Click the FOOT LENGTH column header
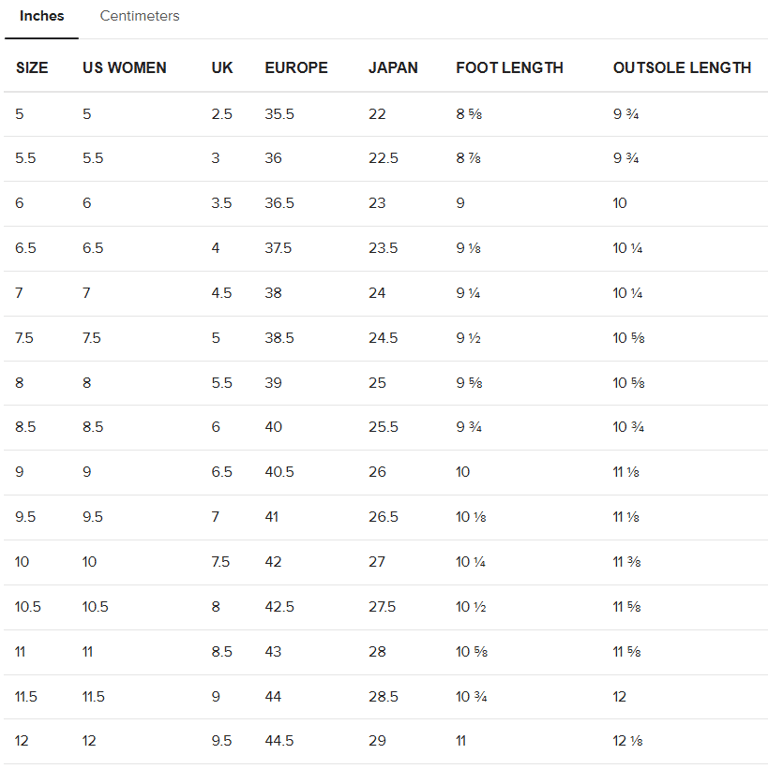Screen dimensions: 768x769 [x=509, y=68]
